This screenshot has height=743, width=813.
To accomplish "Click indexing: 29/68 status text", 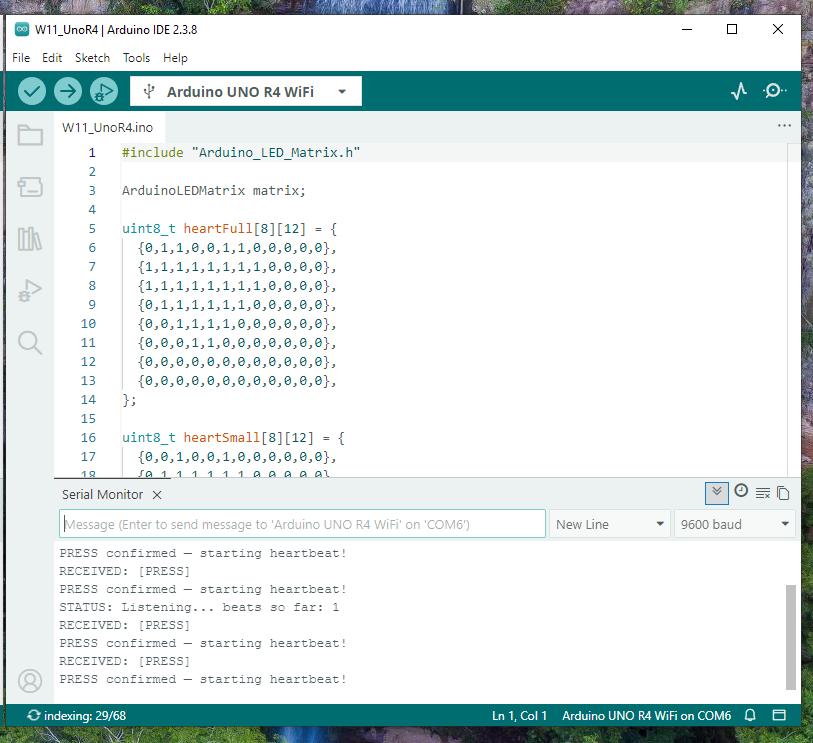I will pos(85,716).
